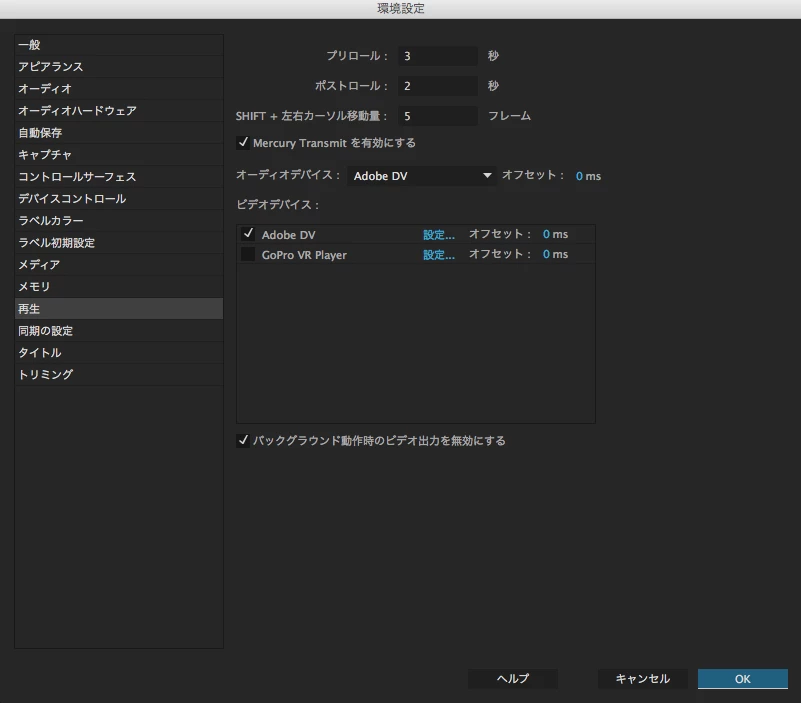Click the オーディオデバイス offset 0 ms value
Image resolution: width=801 pixels, height=703 pixels.
pos(588,176)
